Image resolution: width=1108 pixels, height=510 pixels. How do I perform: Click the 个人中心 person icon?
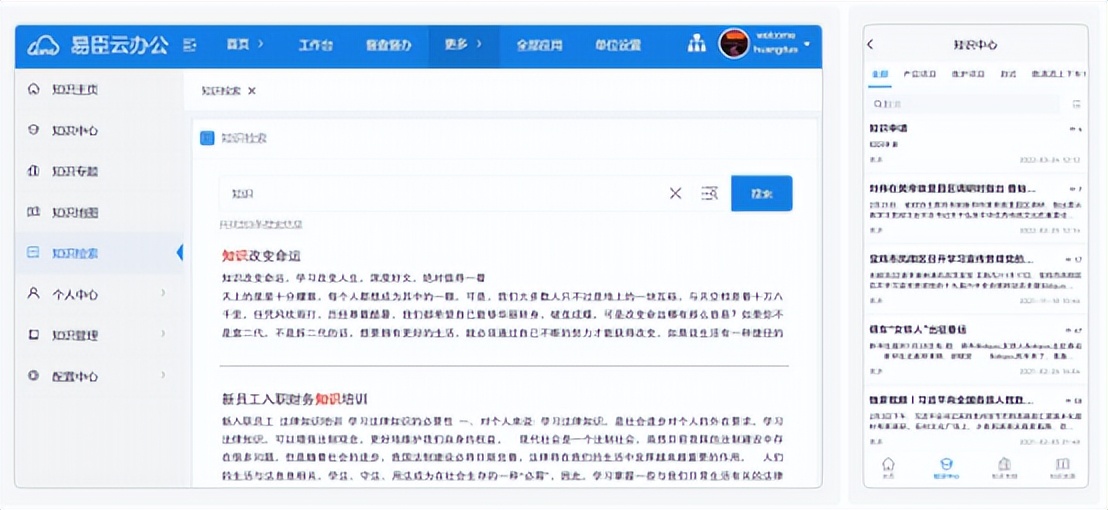point(33,293)
